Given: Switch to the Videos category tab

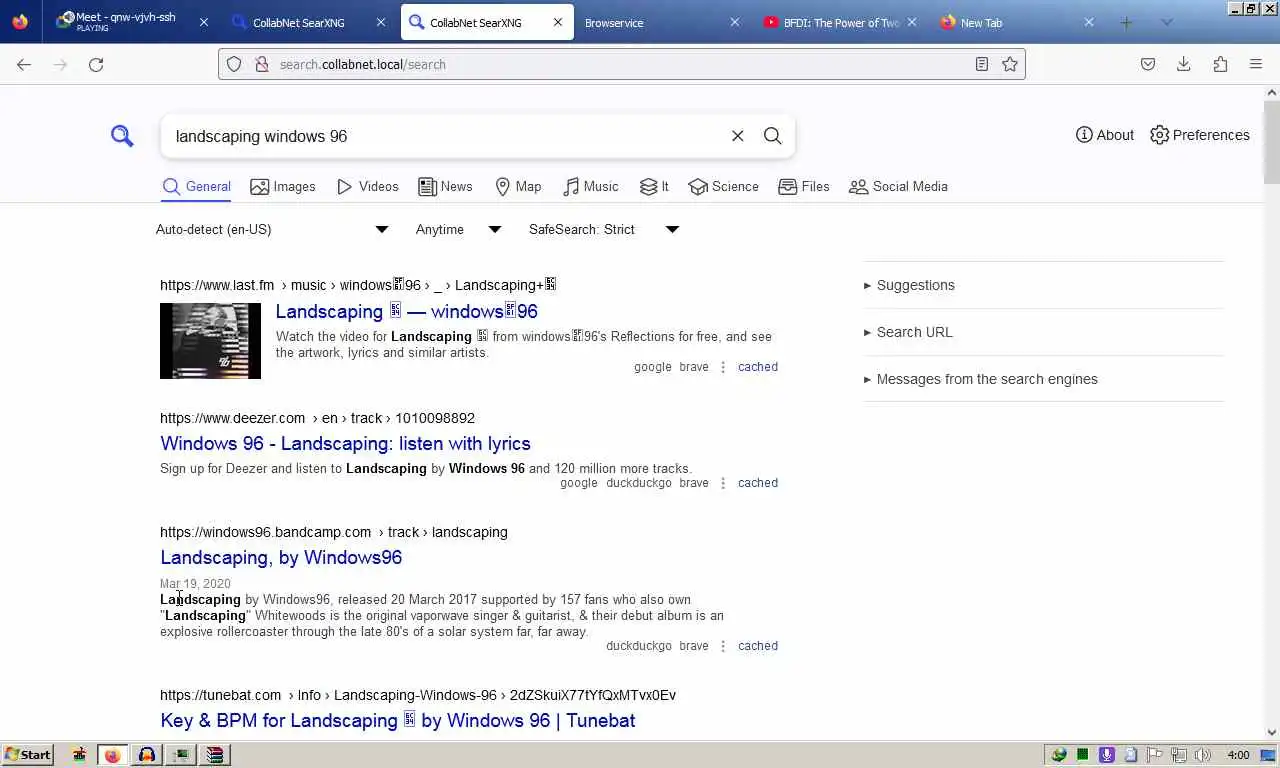Looking at the screenshot, I should click(368, 186).
